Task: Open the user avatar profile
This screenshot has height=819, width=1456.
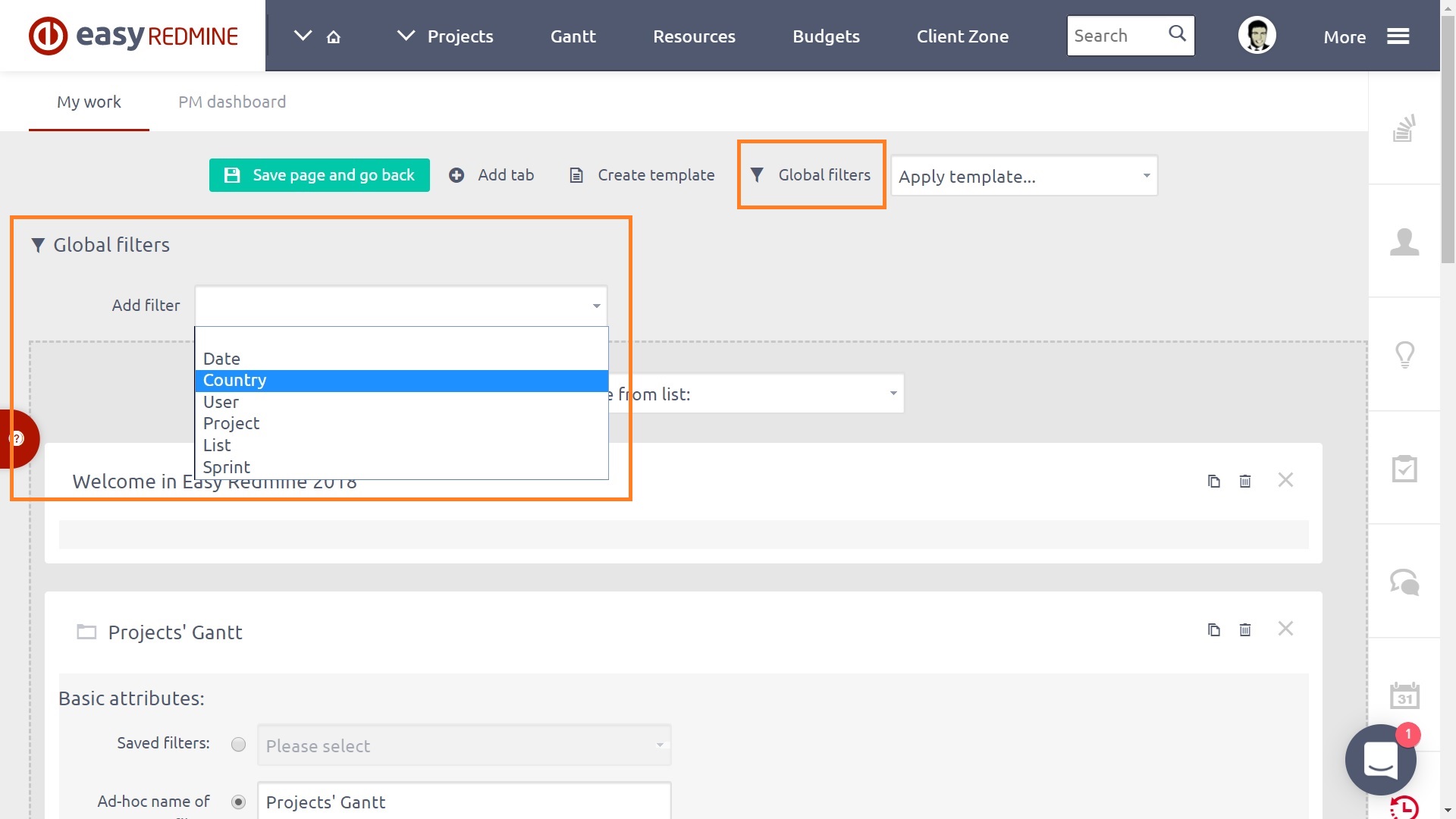Action: click(1257, 36)
